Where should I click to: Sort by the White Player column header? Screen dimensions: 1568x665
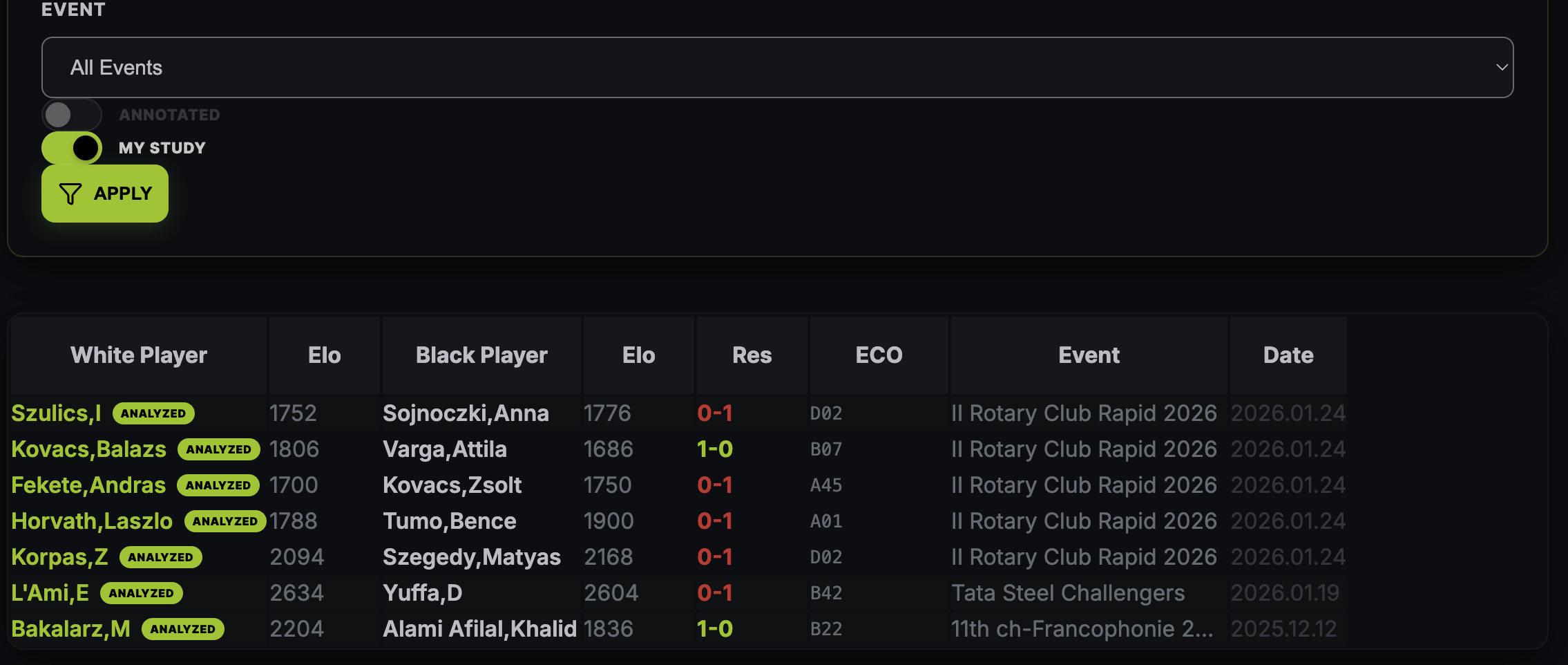[138, 355]
